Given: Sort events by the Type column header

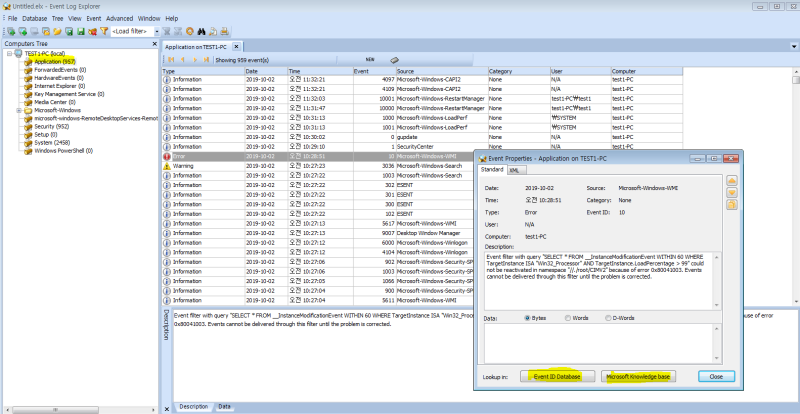Looking at the screenshot, I should (x=203, y=71).
